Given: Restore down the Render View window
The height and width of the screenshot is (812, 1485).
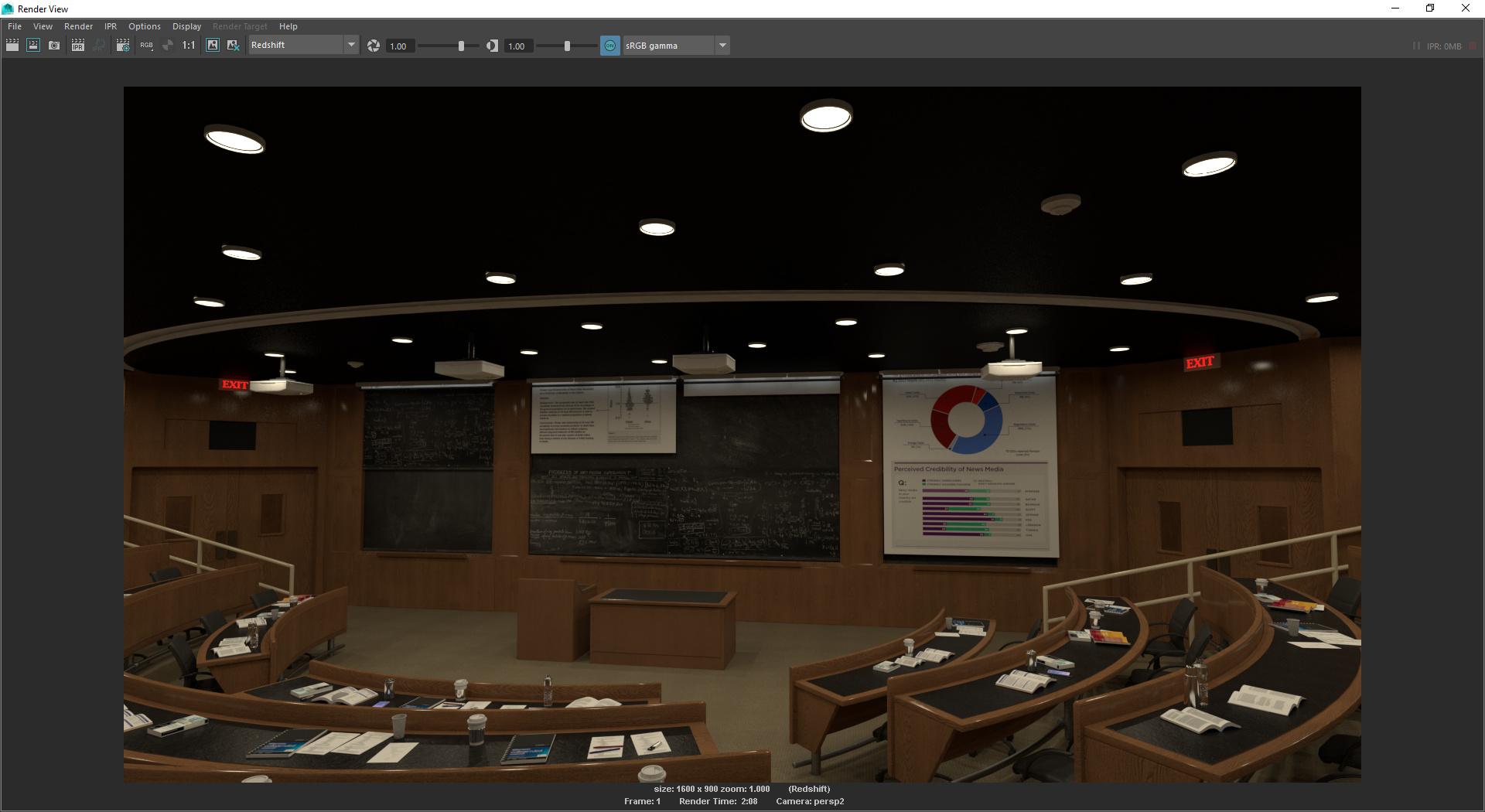Looking at the screenshot, I should pyautogui.click(x=1430, y=9).
